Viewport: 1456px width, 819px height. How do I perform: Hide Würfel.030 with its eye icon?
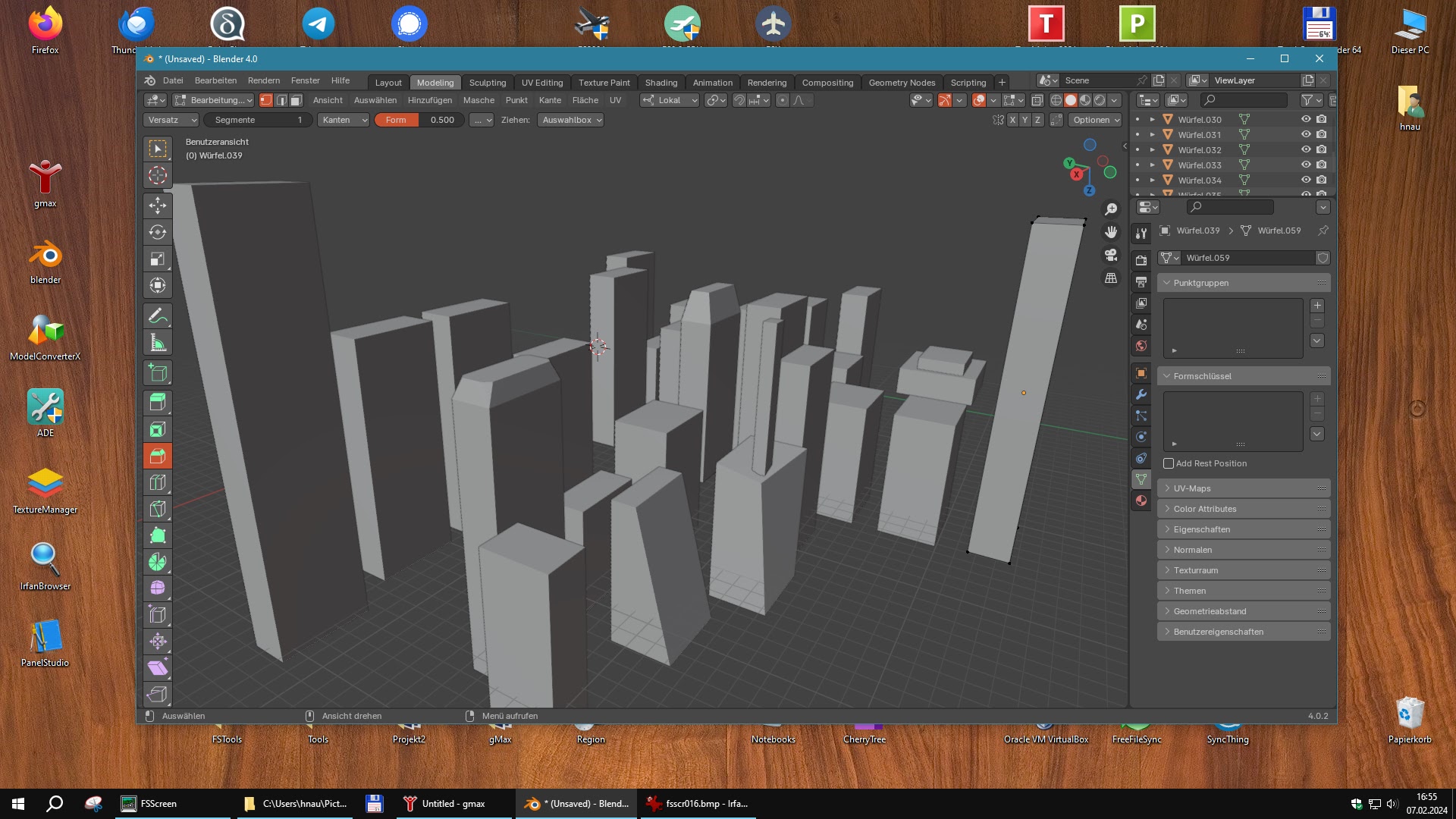click(1306, 119)
